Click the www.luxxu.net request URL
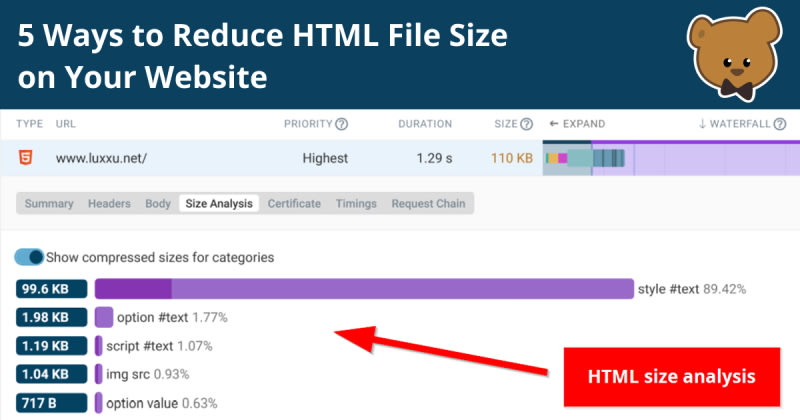 pos(101,158)
